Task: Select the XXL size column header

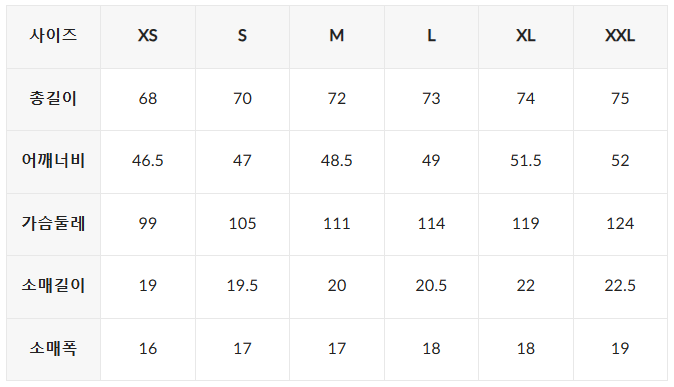Action: point(620,37)
